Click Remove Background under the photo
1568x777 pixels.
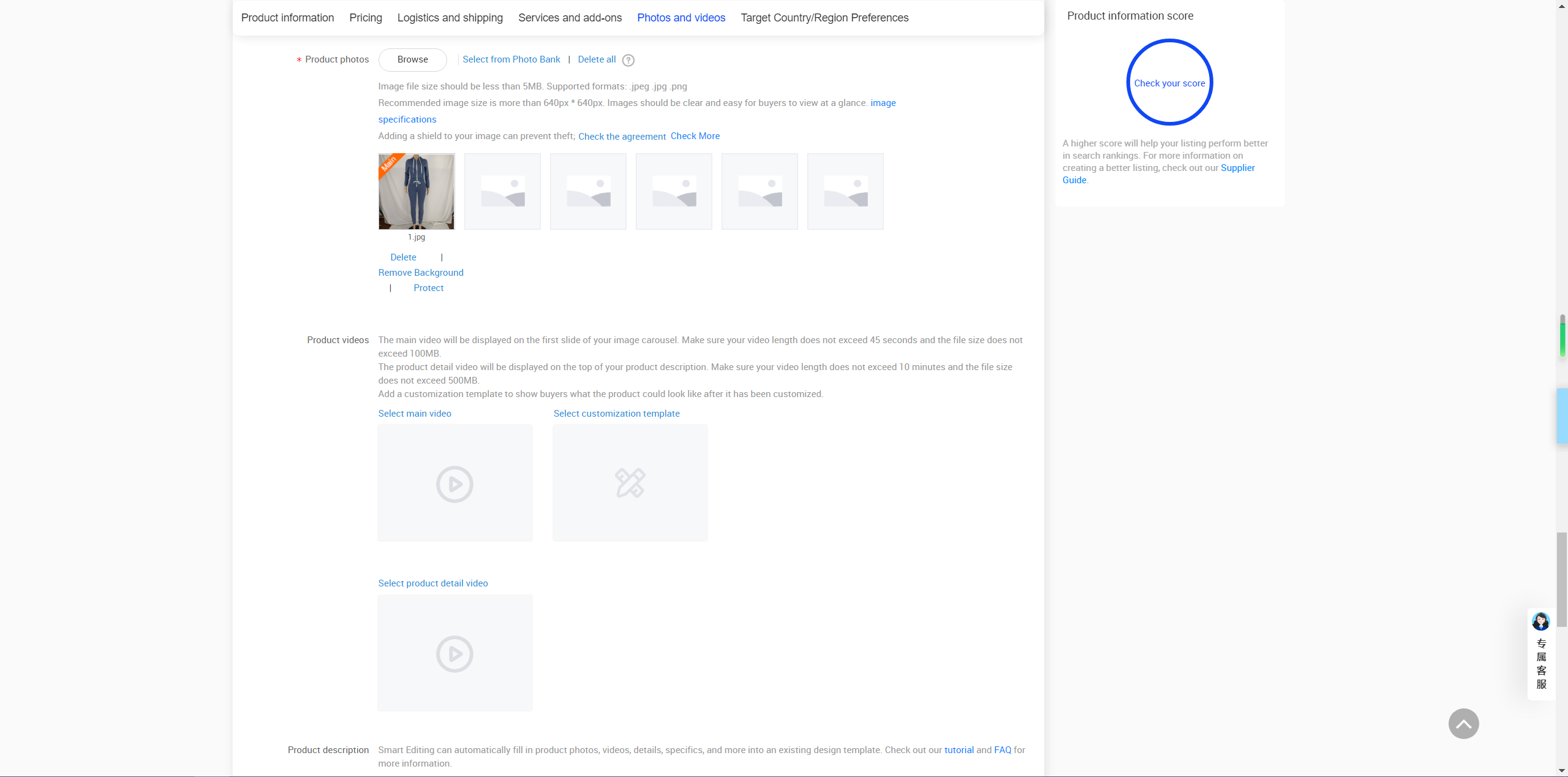click(x=421, y=273)
